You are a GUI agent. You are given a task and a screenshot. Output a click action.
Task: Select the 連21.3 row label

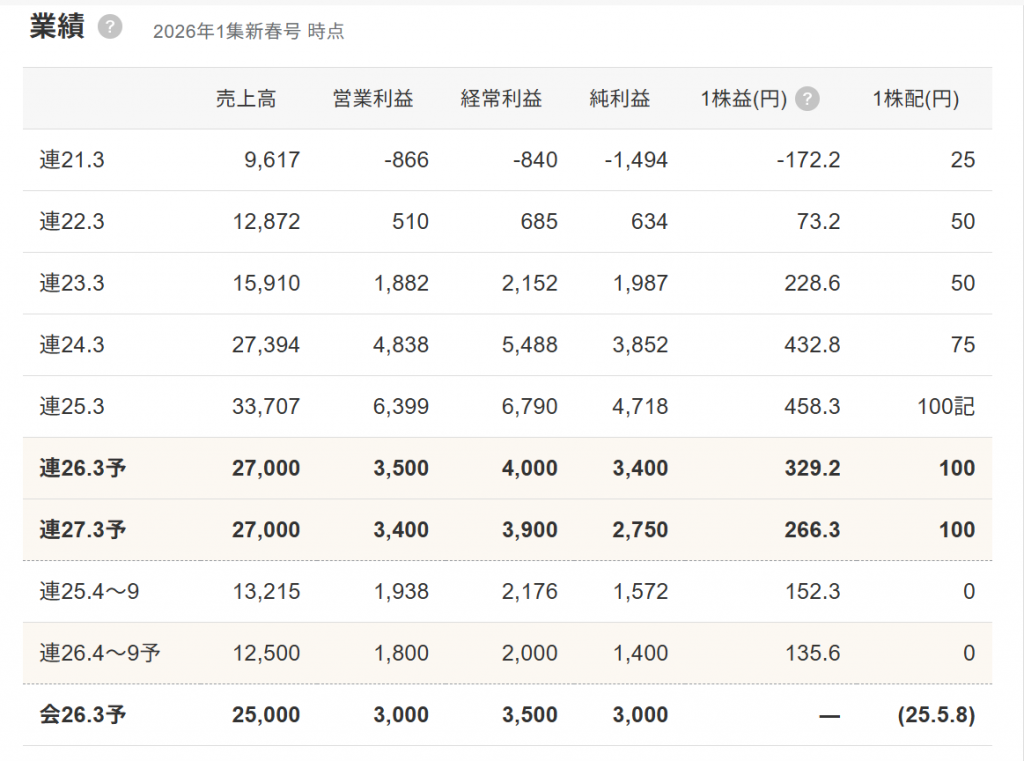[x=72, y=160]
